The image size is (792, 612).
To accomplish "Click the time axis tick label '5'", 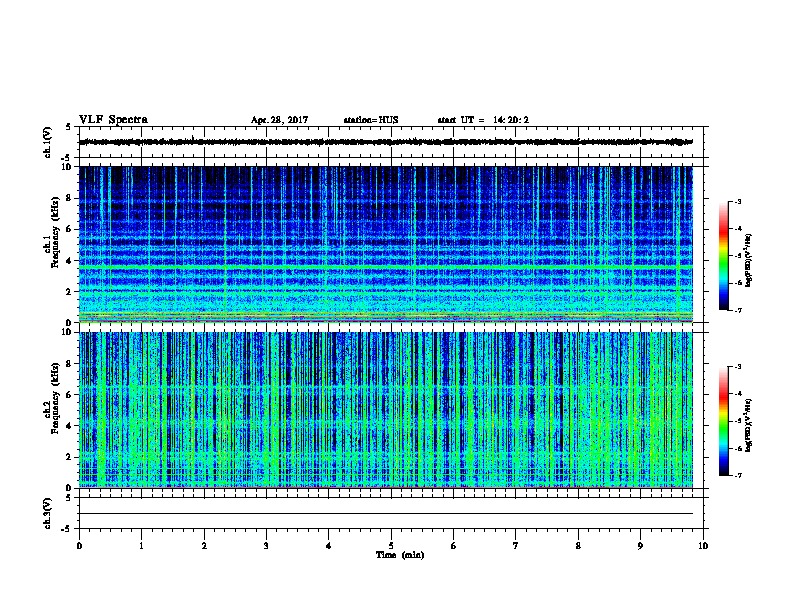I will [391, 546].
